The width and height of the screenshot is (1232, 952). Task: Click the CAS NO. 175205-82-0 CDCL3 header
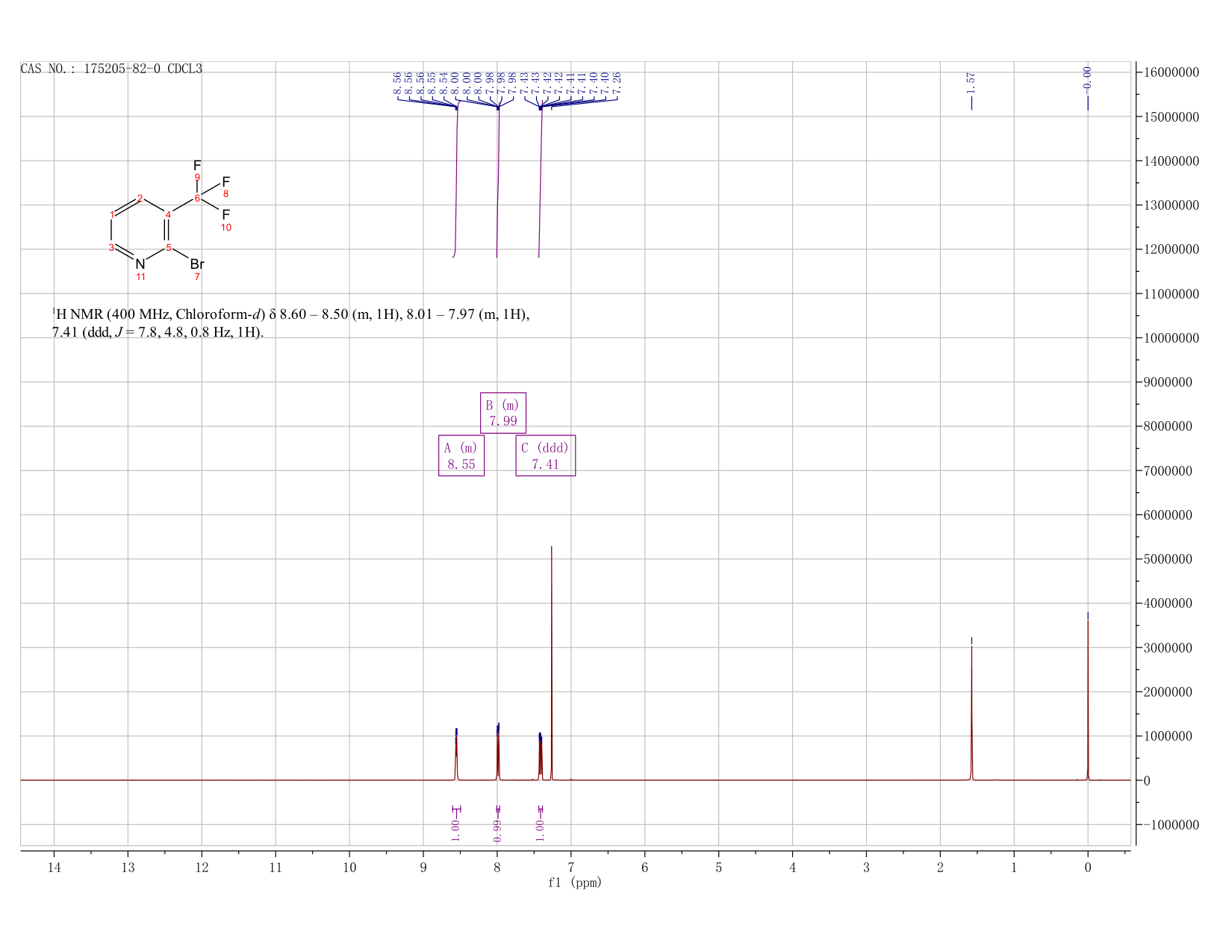[111, 69]
